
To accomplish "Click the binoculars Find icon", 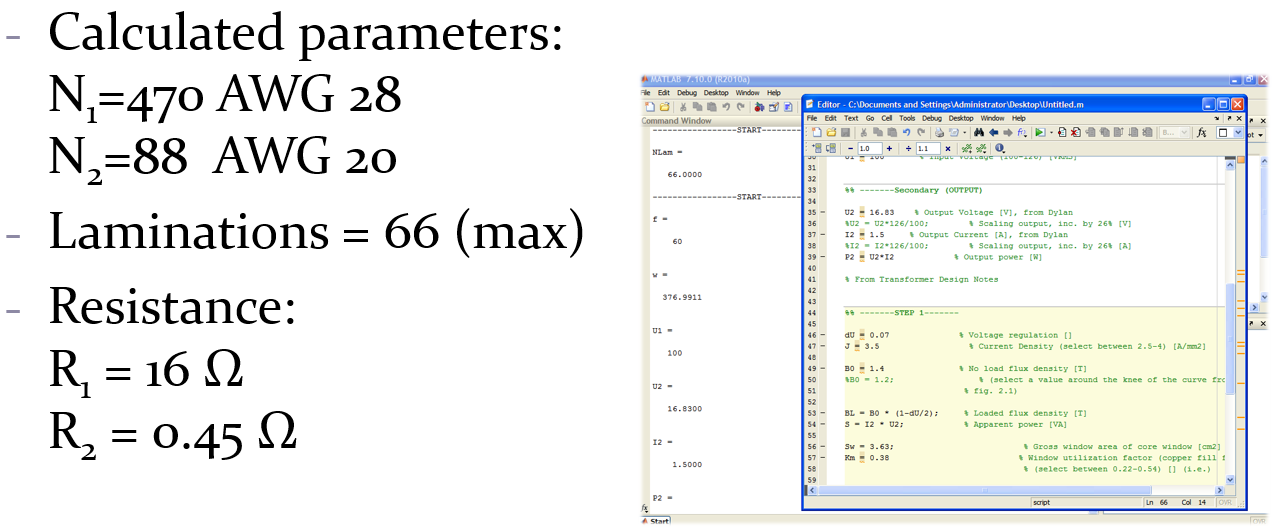I will coord(979,132).
